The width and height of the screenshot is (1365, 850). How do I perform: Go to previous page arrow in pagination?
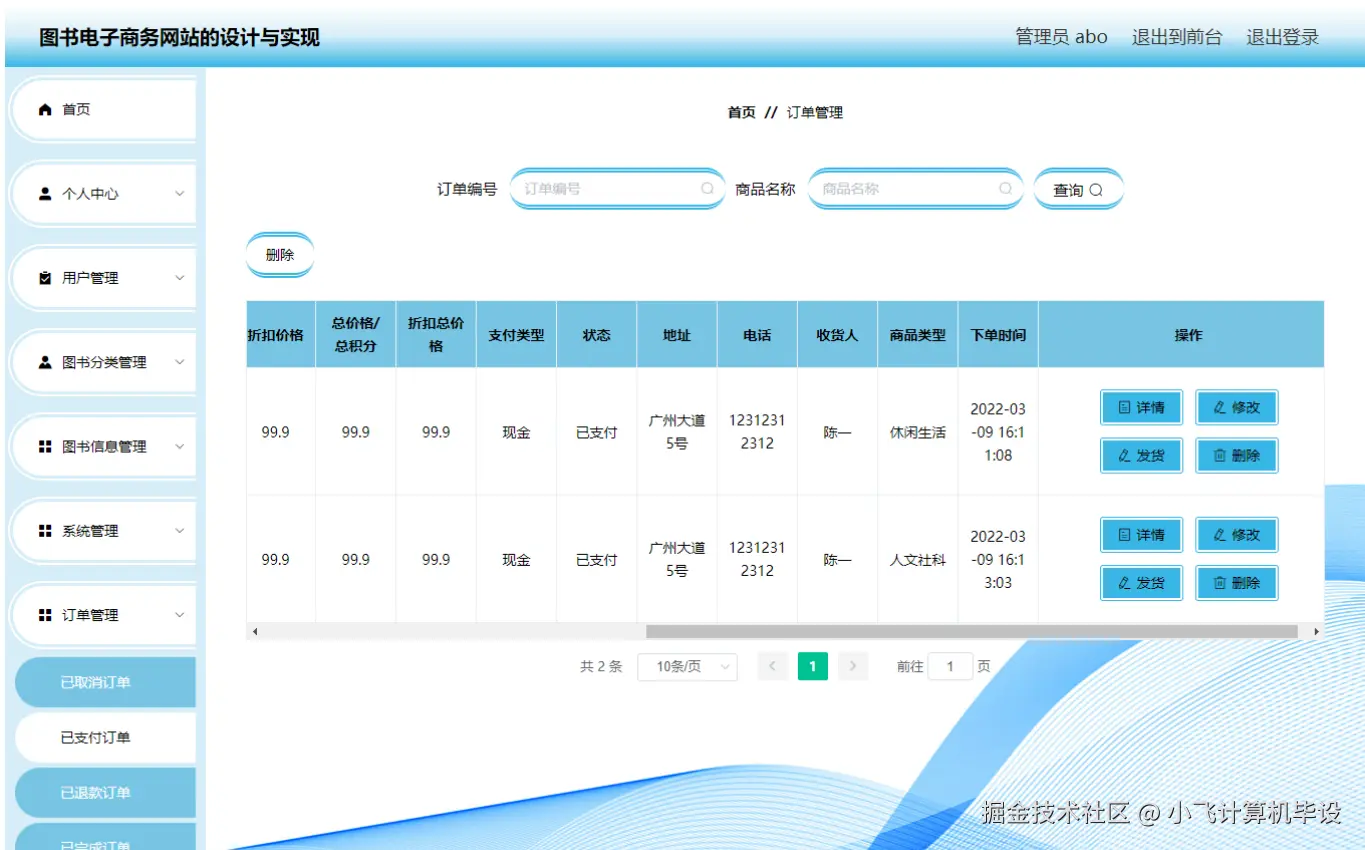tap(772, 666)
